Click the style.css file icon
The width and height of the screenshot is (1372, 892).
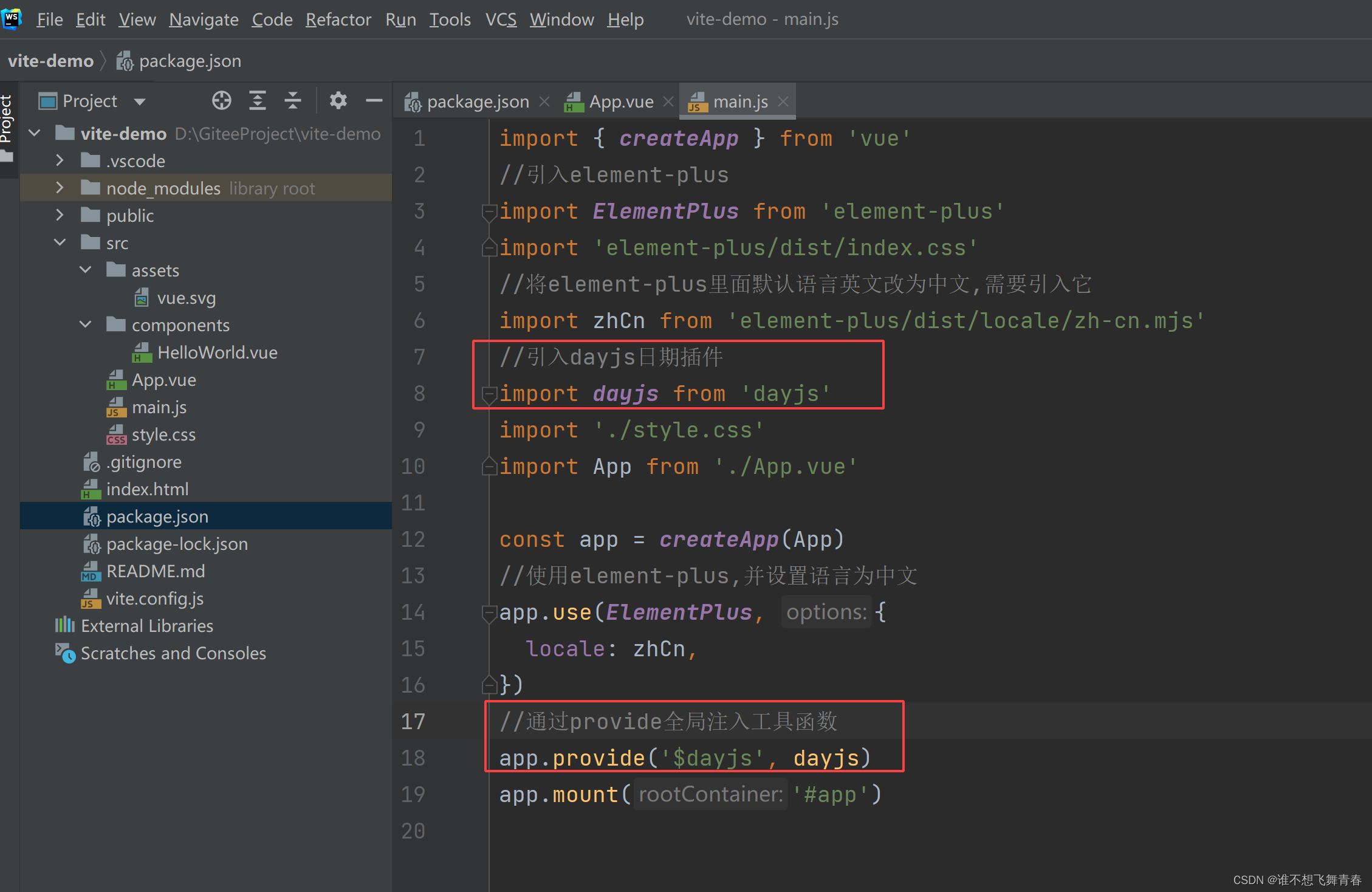point(116,434)
